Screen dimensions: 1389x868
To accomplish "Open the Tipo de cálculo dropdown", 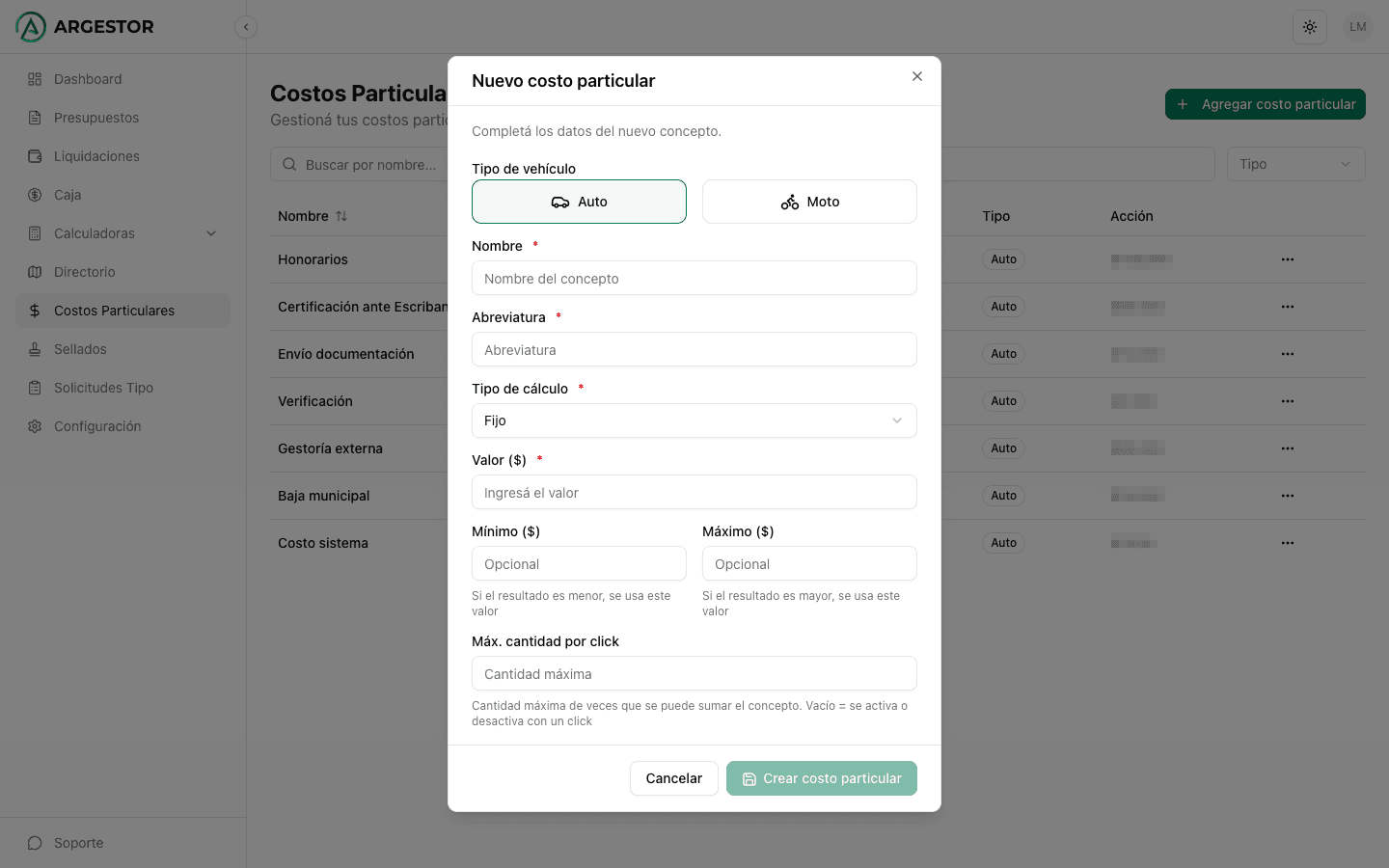I will point(694,420).
